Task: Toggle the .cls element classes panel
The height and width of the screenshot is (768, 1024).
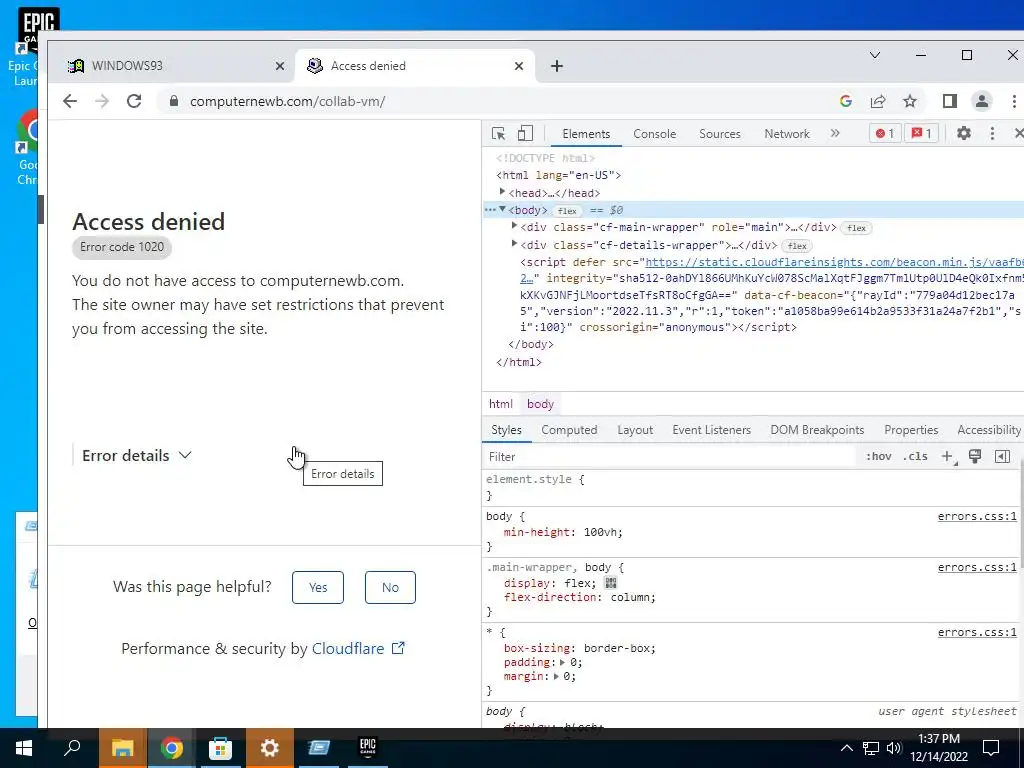Action: (915, 456)
